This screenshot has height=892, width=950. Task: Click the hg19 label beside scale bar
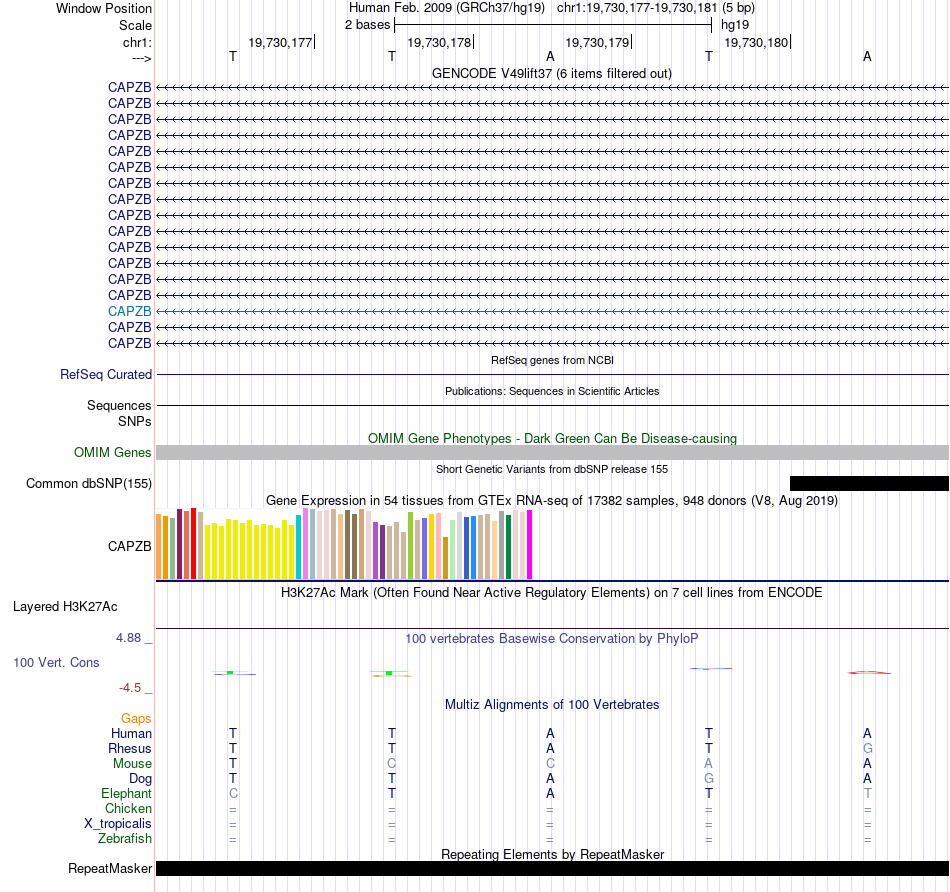(x=735, y=25)
